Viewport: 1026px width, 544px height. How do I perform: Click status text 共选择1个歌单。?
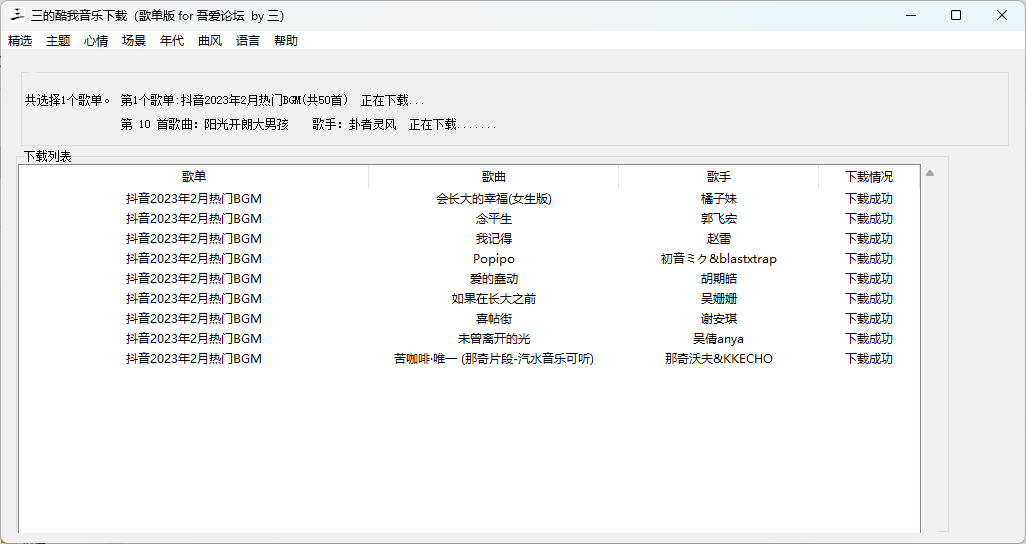pos(68,100)
